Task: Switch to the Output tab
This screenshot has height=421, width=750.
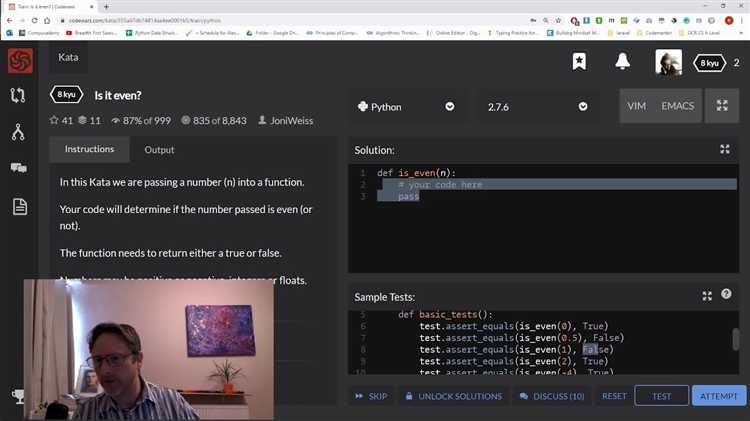Action: pyautogui.click(x=159, y=150)
